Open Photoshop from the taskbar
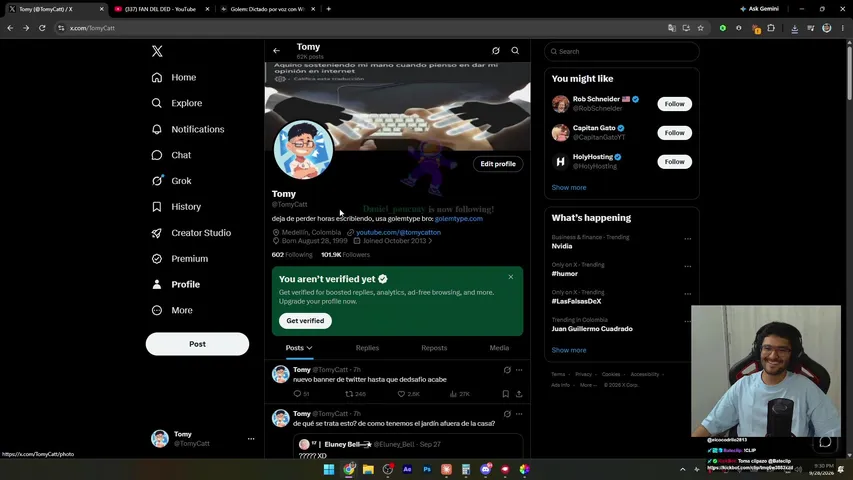 pos(427,469)
